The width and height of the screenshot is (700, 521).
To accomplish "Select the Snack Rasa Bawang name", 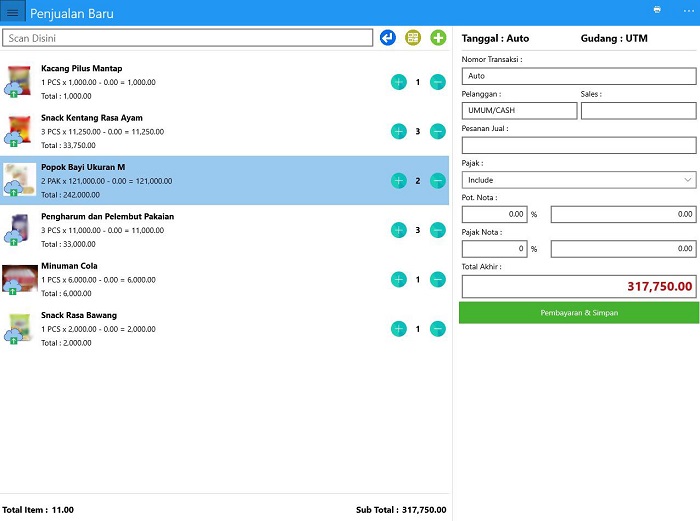I will [79, 315].
